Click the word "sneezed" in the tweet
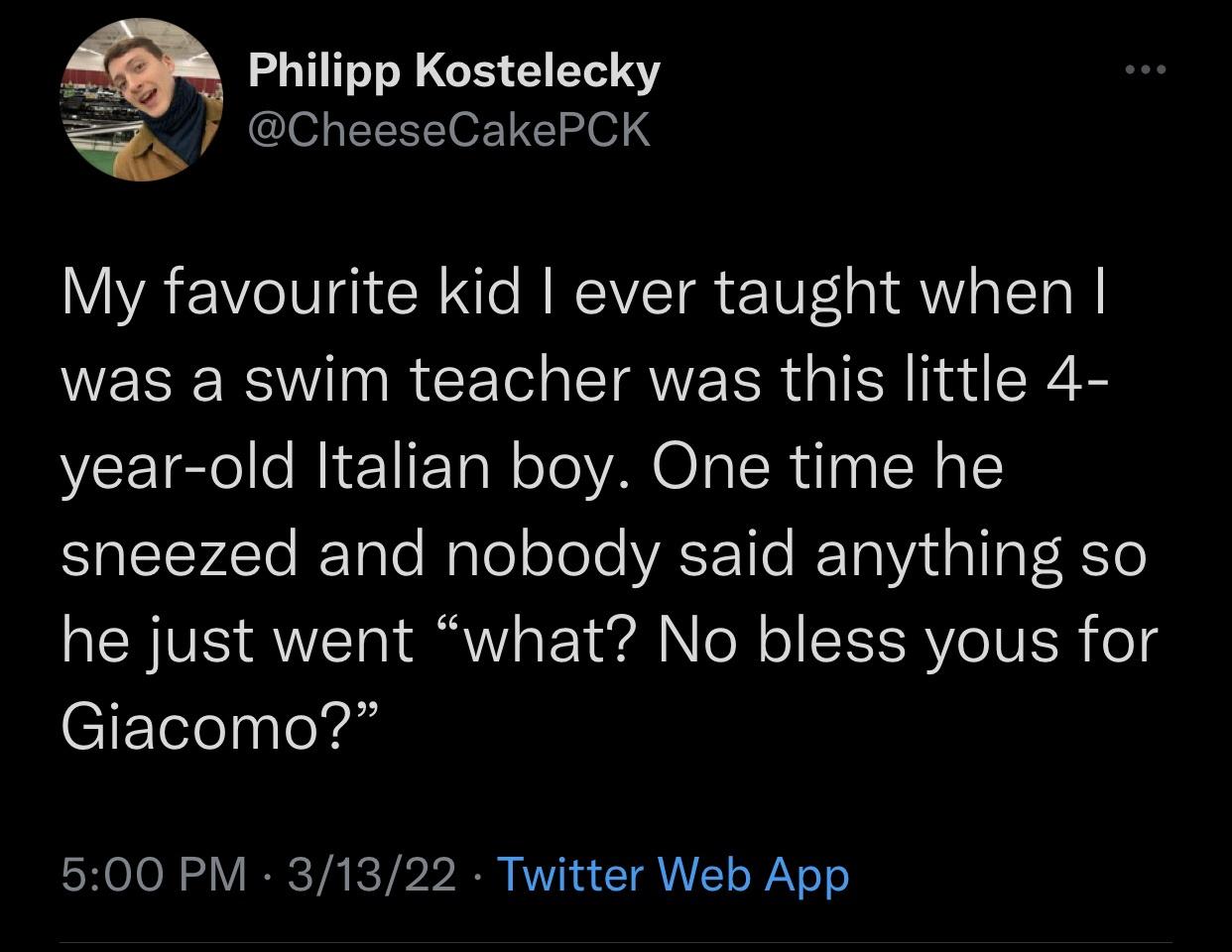 tap(179, 553)
